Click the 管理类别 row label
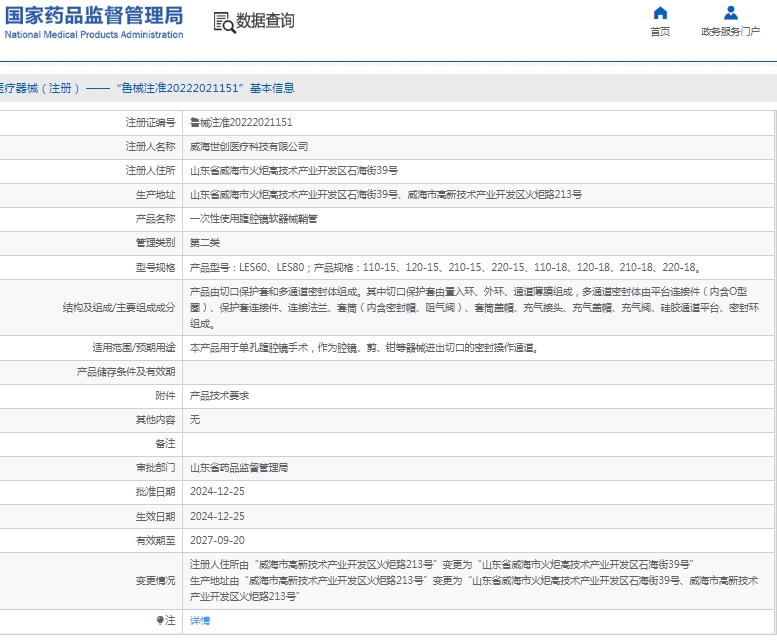777x640 pixels. [155, 243]
